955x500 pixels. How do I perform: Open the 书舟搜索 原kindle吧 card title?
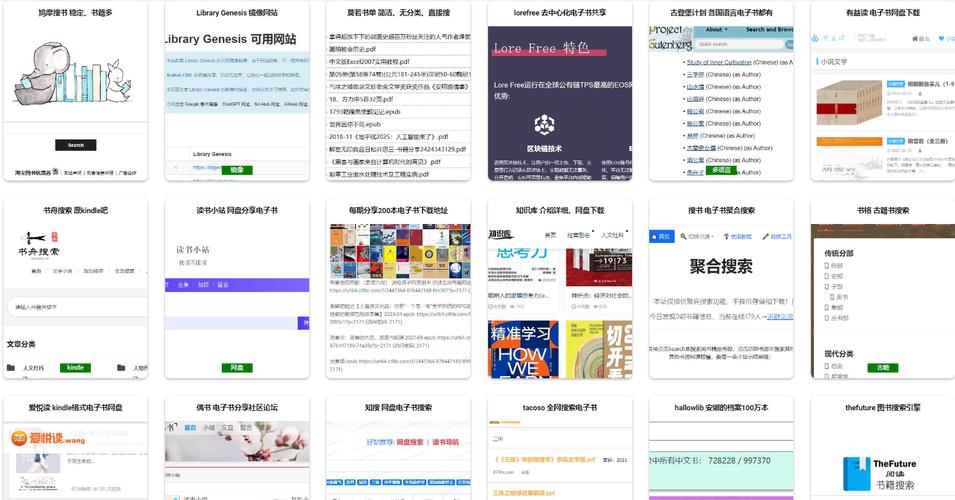(76, 210)
